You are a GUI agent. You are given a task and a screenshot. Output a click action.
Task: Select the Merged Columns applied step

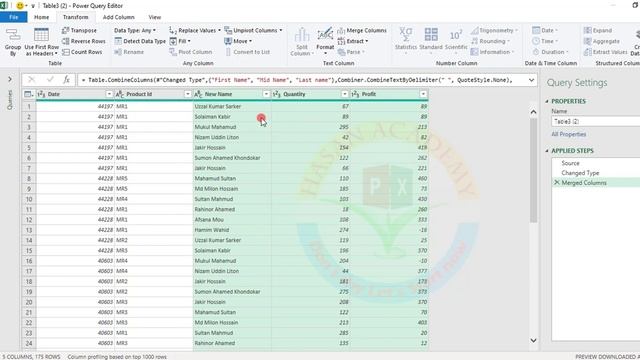coord(584,183)
